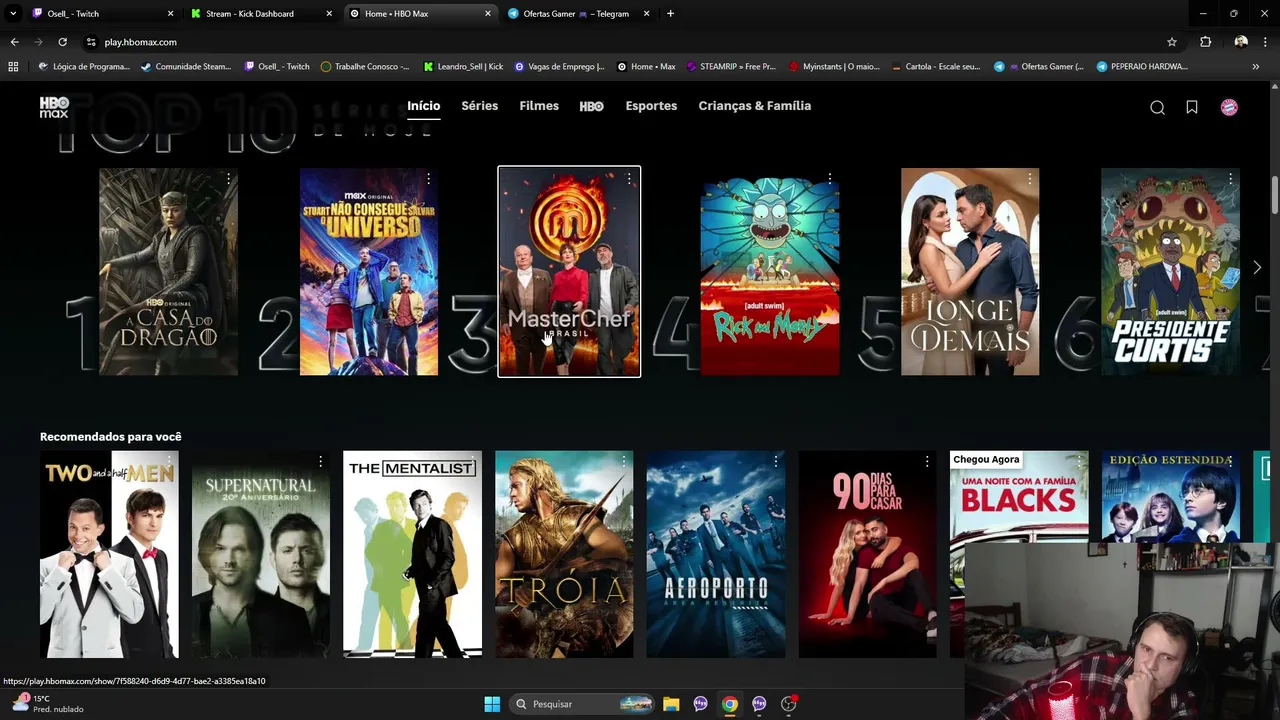Close the Home • HBO Max tab
The width and height of the screenshot is (1280, 720).
pyautogui.click(x=488, y=14)
